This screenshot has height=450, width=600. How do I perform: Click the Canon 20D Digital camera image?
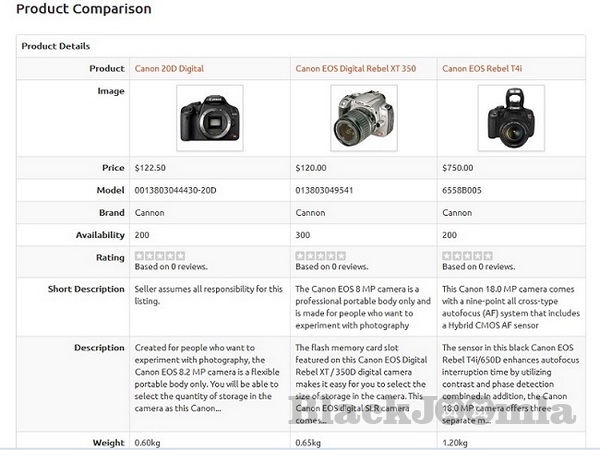tap(209, 118)
